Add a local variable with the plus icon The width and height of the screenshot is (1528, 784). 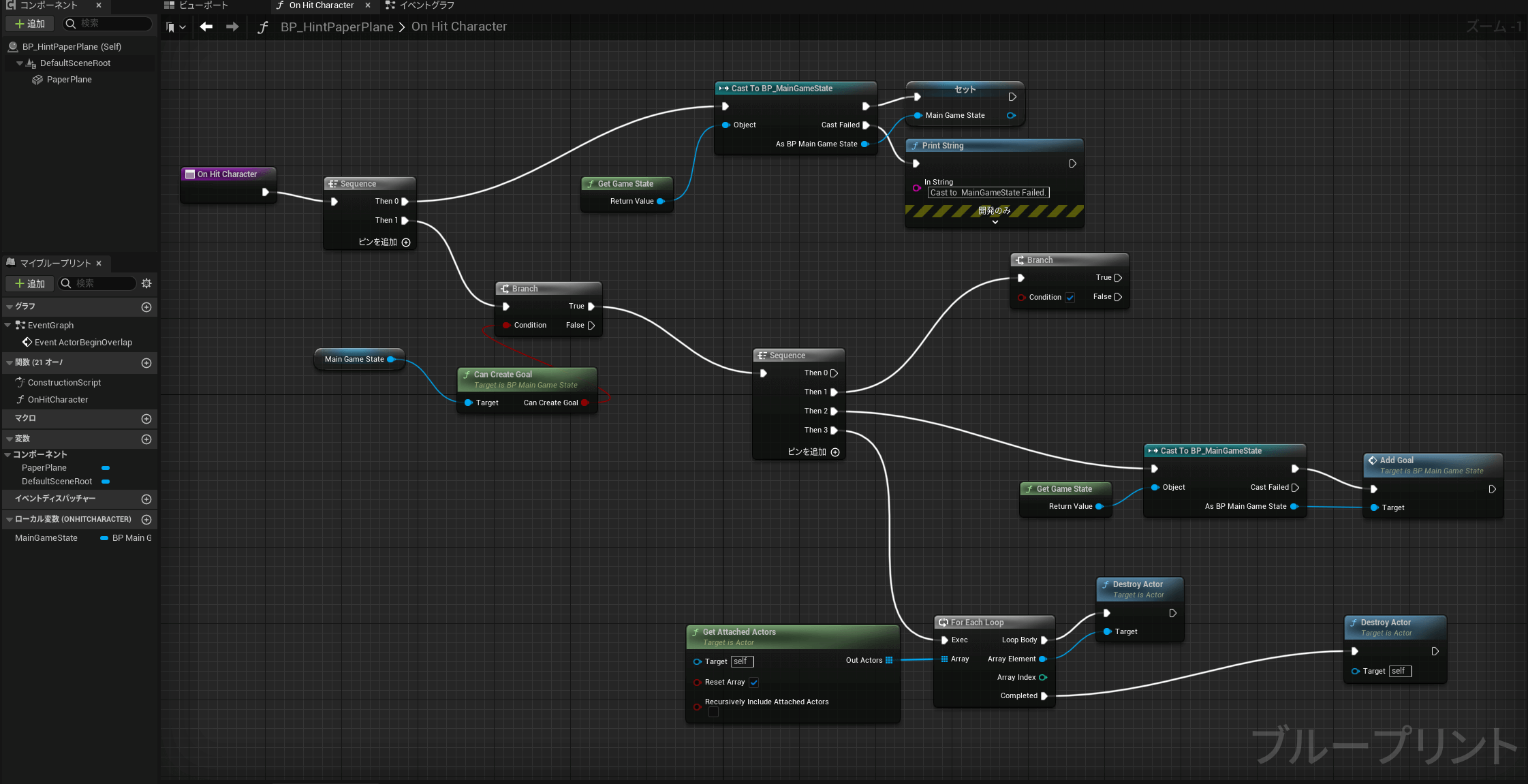(x=146, y=520)
